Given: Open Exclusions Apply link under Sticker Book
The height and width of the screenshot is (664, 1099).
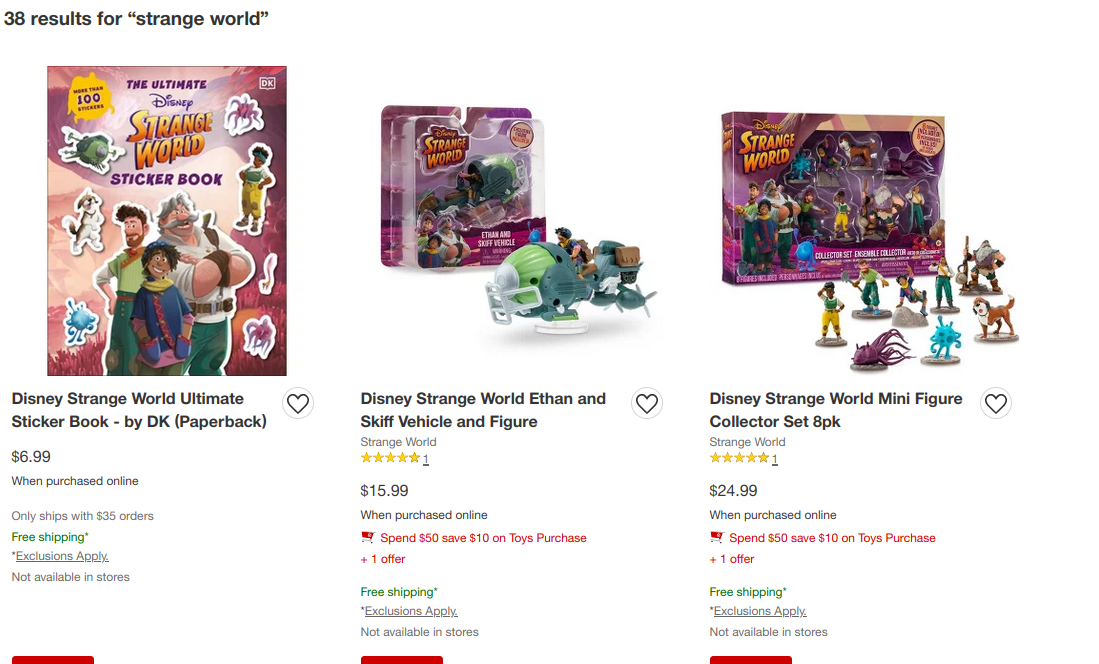Looking at the screenshot, I should [x=62, y=556].
